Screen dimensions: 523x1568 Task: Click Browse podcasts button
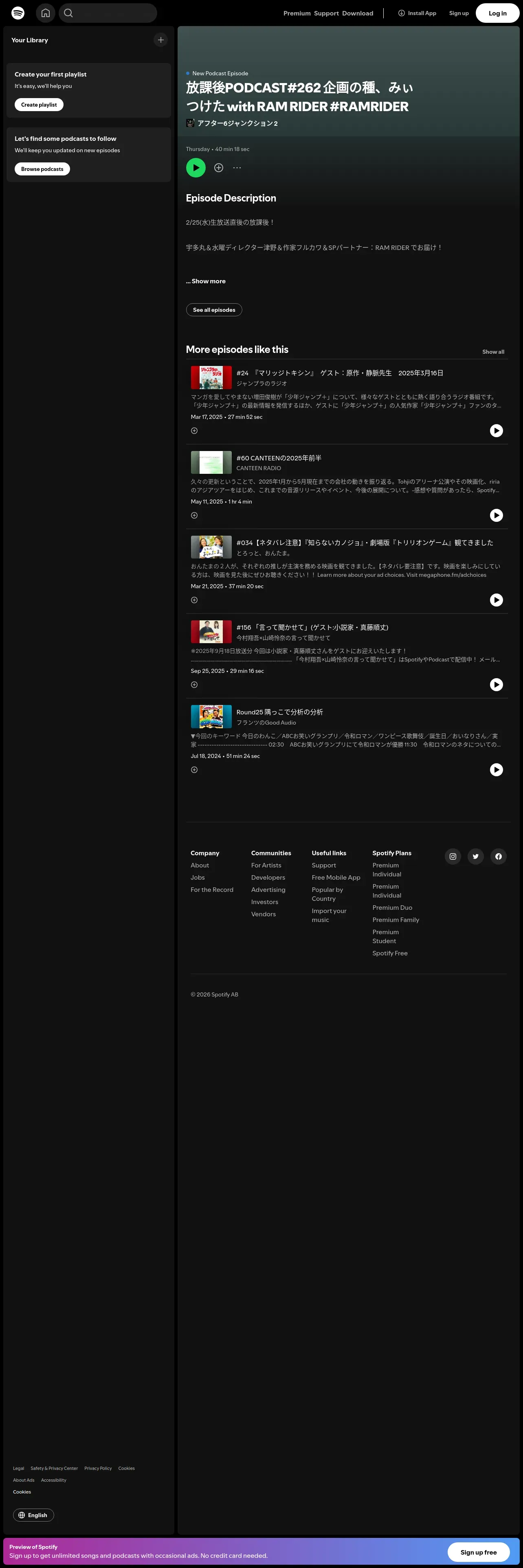point(42,169)
